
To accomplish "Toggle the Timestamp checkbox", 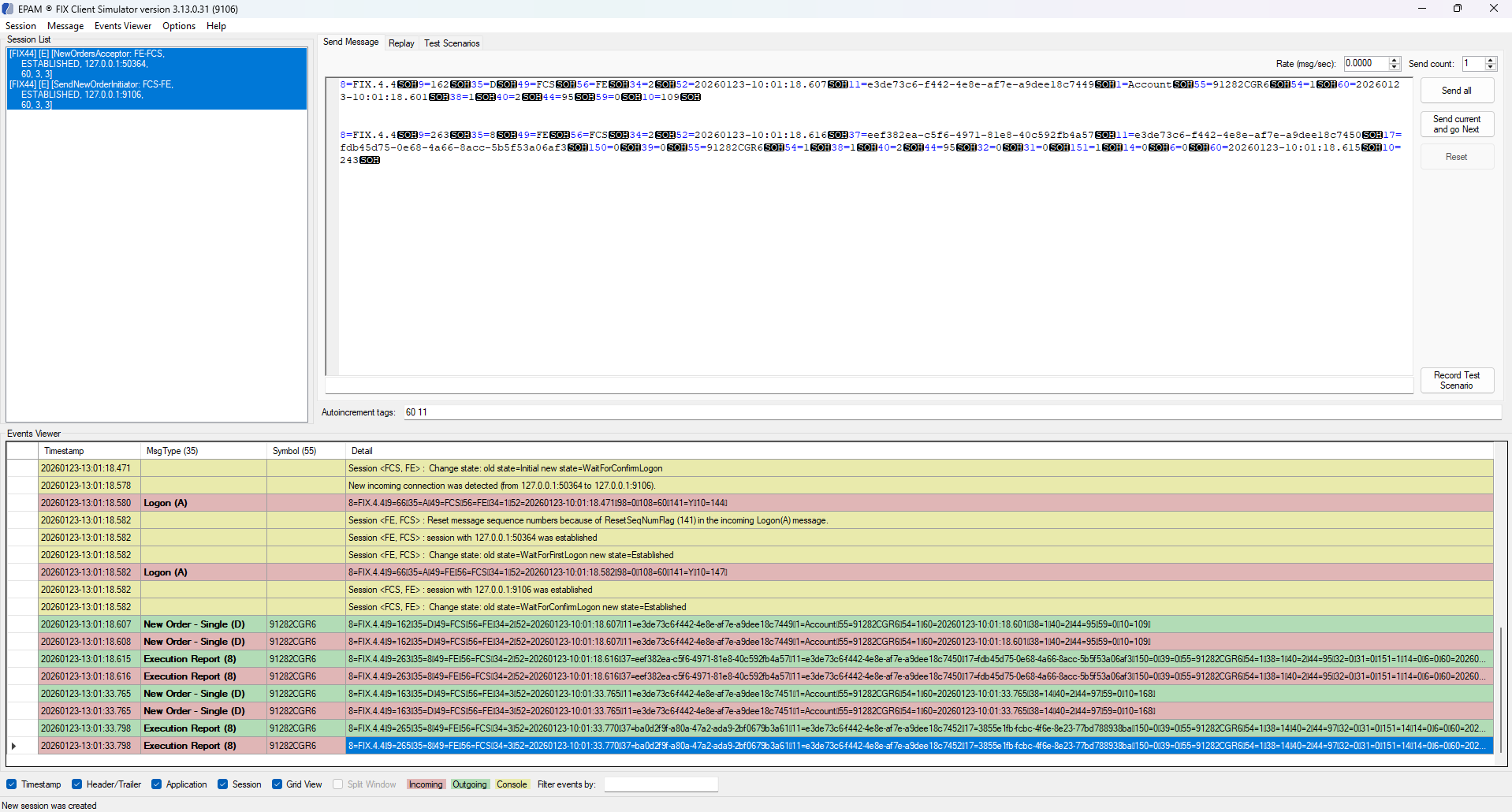I will (x=12, y=784).
